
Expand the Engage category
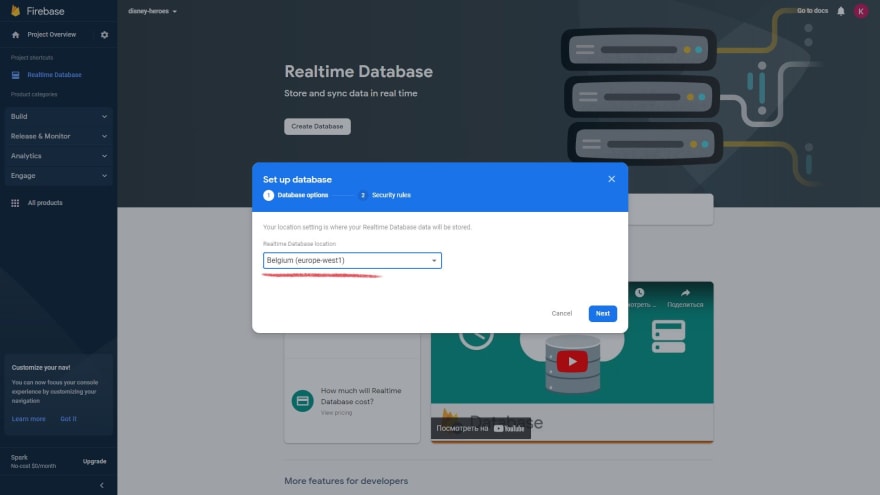pos(58,176)
